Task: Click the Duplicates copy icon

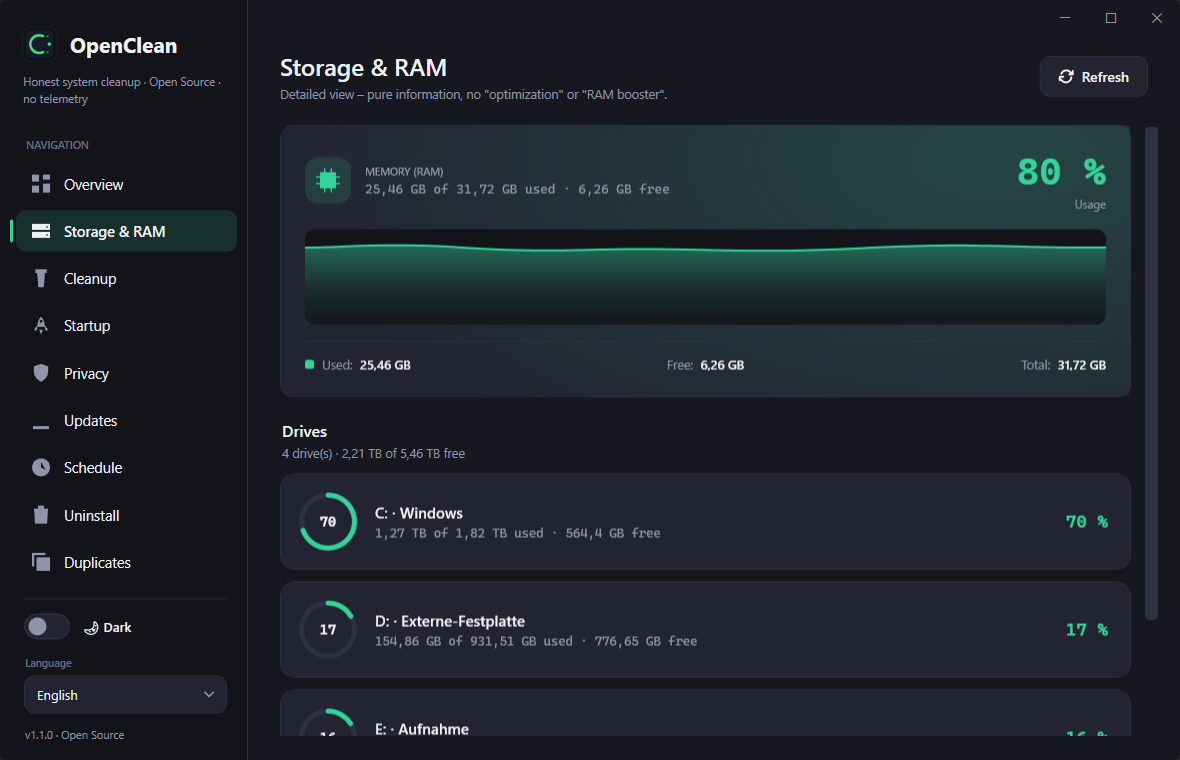Action: click(41, 562)
